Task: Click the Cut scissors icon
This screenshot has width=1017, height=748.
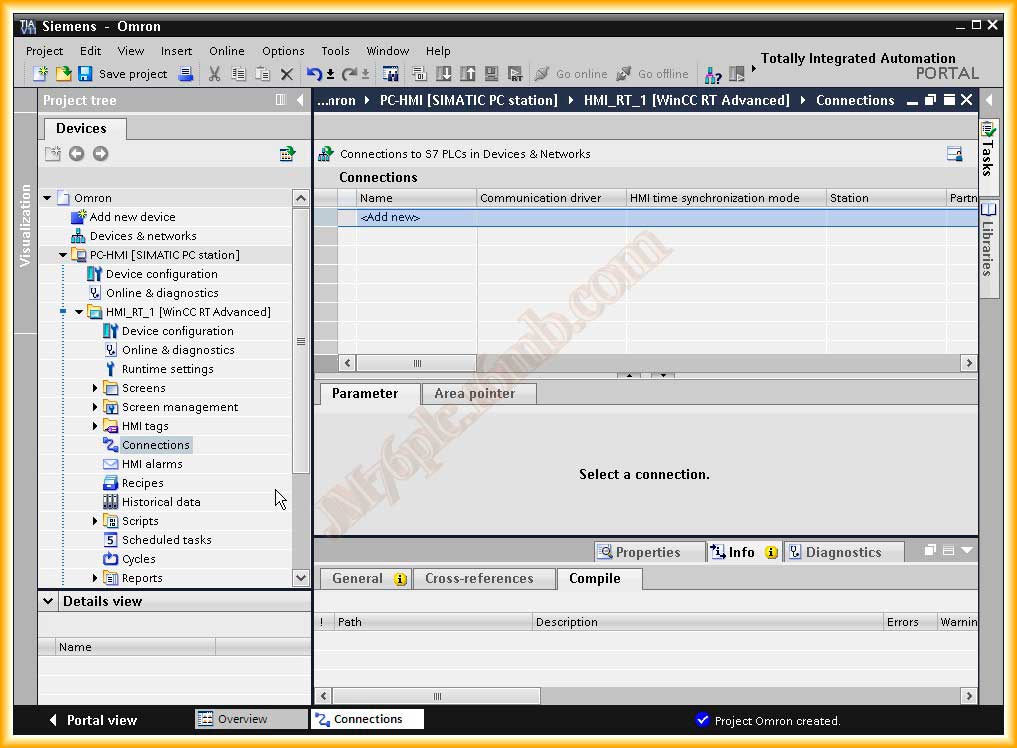Action: pyautogui.click(x=214, y=74)
